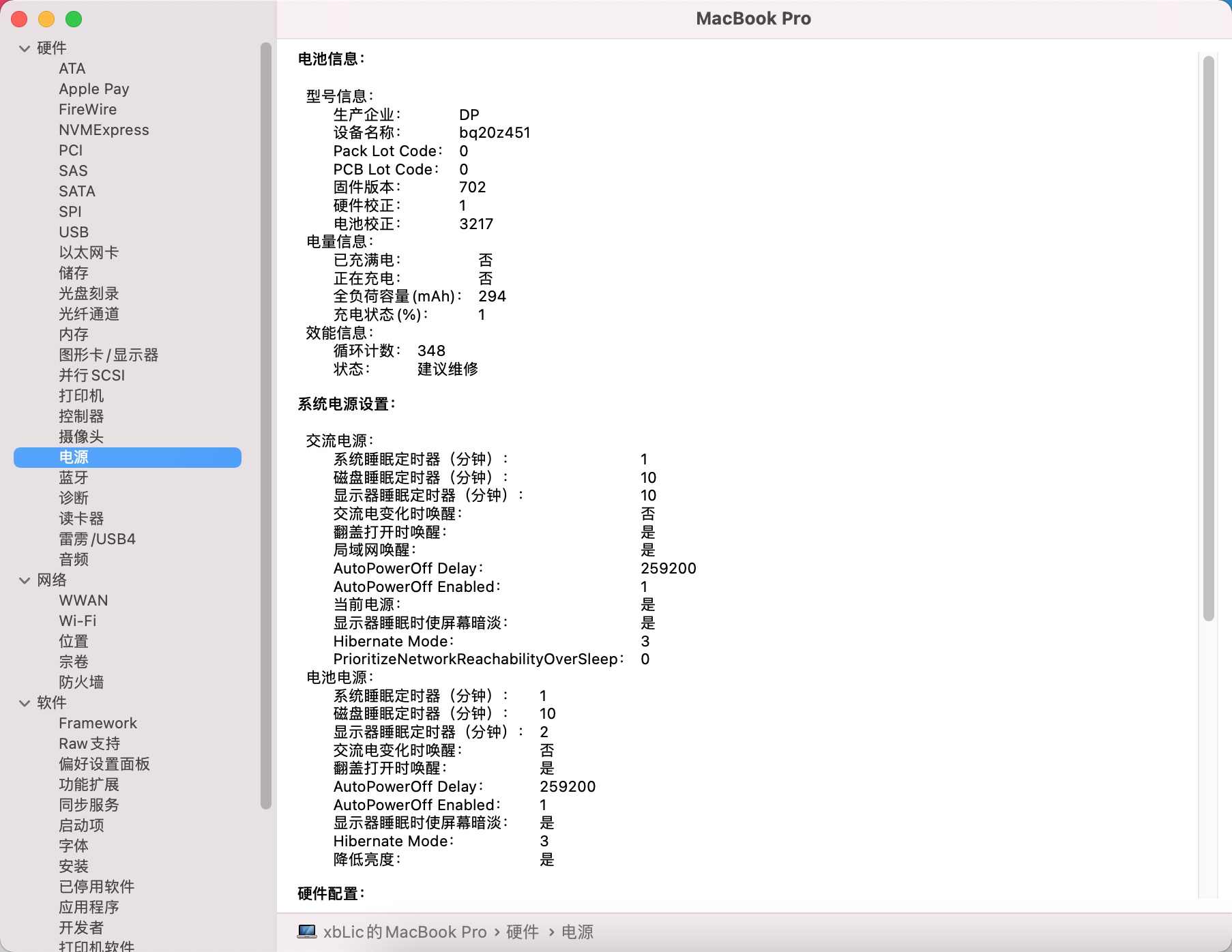Collapse the 硬件 hardware section

point(25,48)
